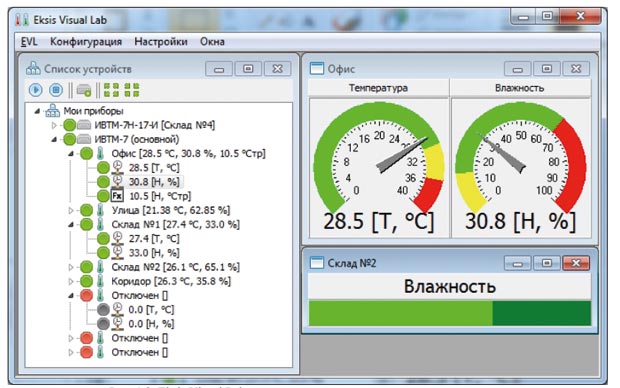Click the 30.8 [H, %] gauge readout
The height and width of the screenshot is (388, 620).
click(520, 221)
